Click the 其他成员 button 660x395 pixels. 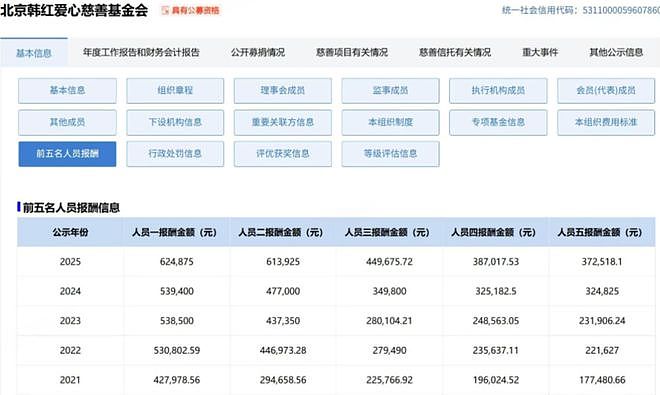(67, 123)
